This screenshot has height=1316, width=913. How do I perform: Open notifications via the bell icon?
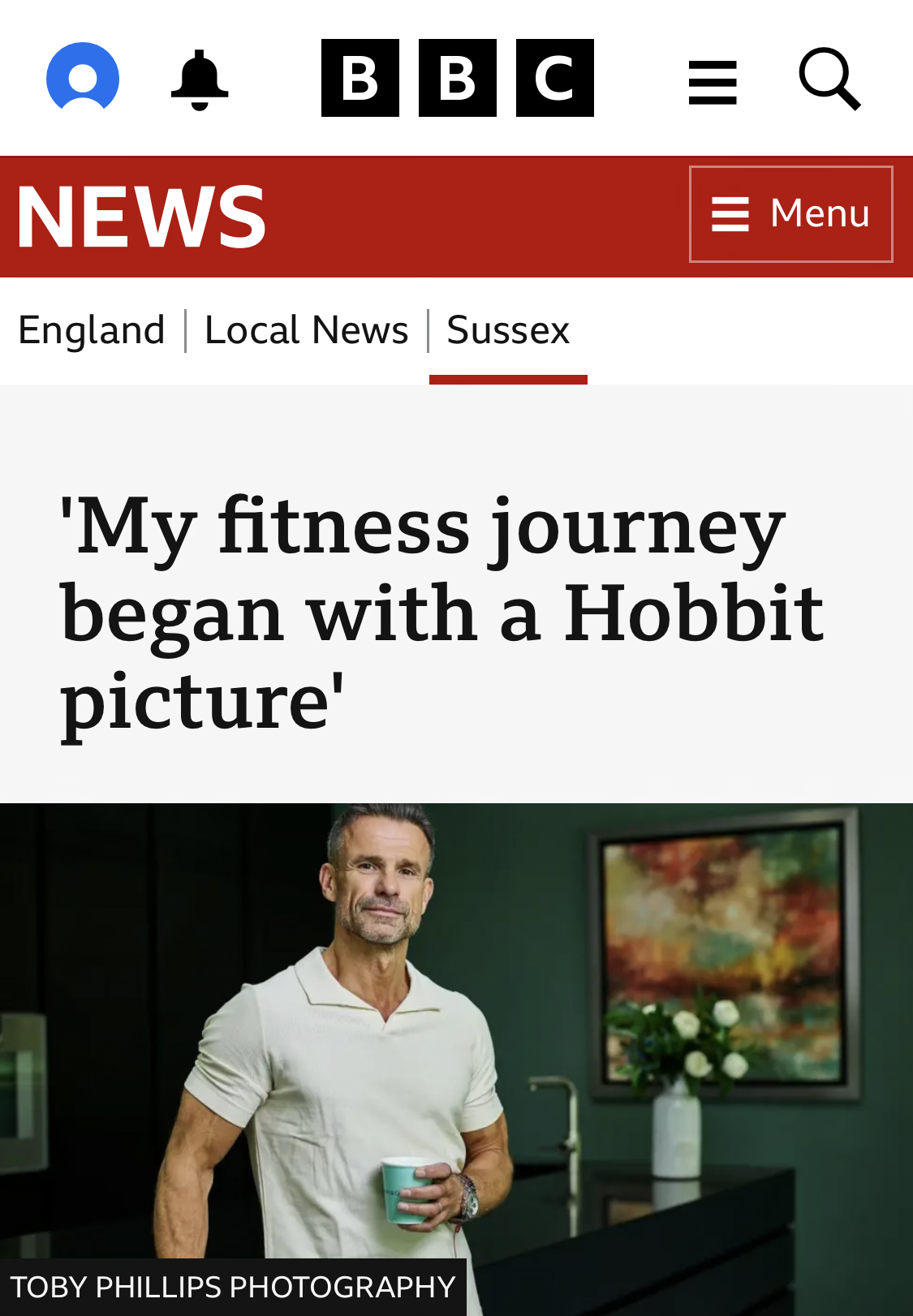200,80
